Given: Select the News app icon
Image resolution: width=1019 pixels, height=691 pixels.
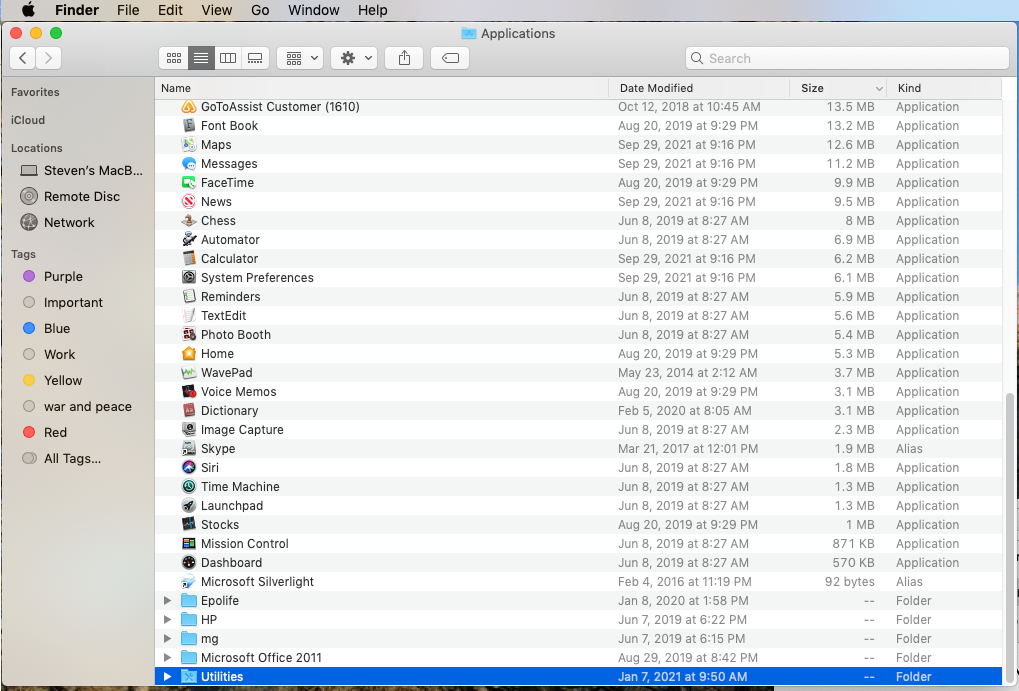Looking at the screenshot, I should click(x=188, y=202).
